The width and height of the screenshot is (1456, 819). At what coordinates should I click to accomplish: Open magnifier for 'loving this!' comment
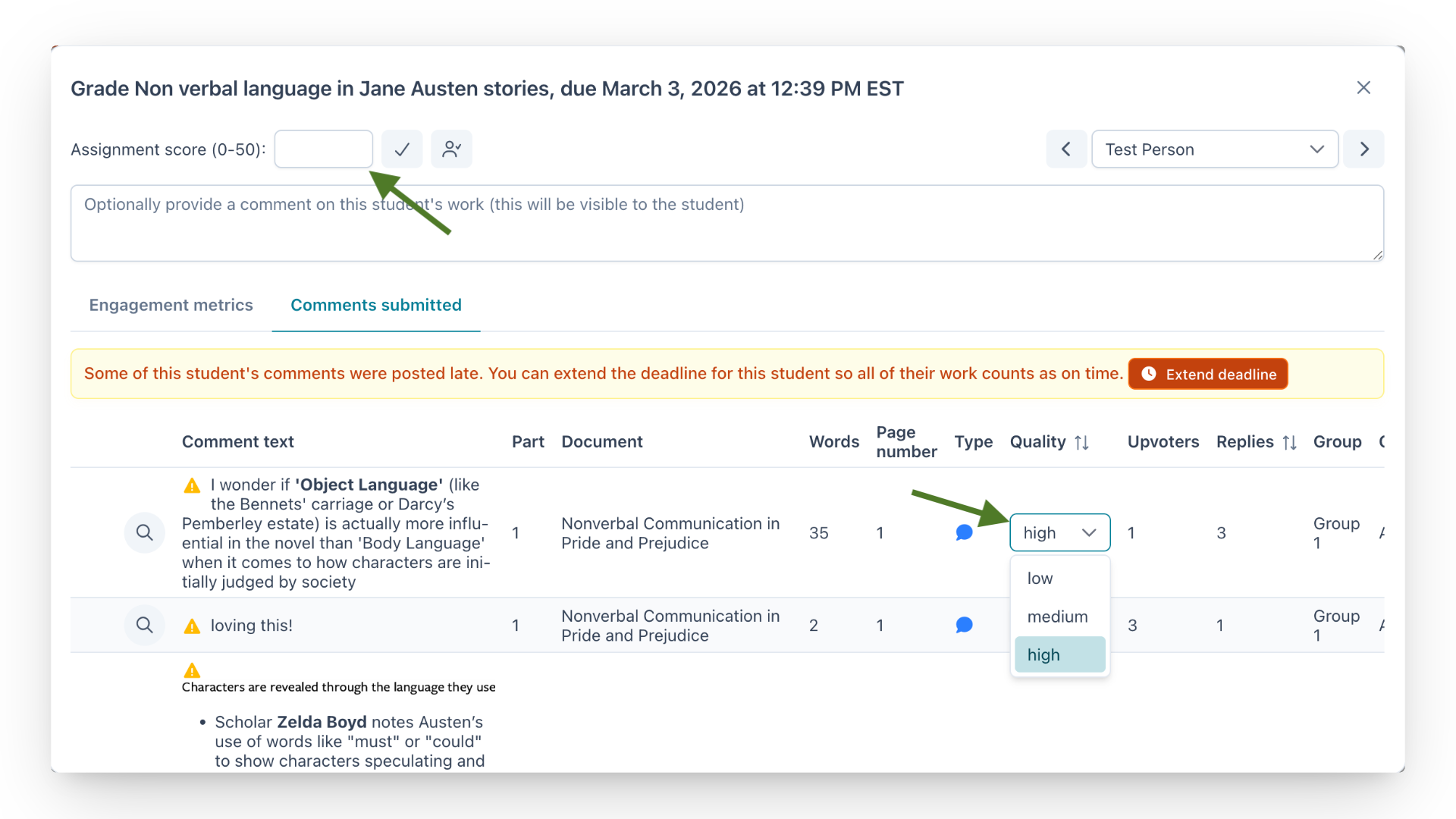[x=145, y=625]
